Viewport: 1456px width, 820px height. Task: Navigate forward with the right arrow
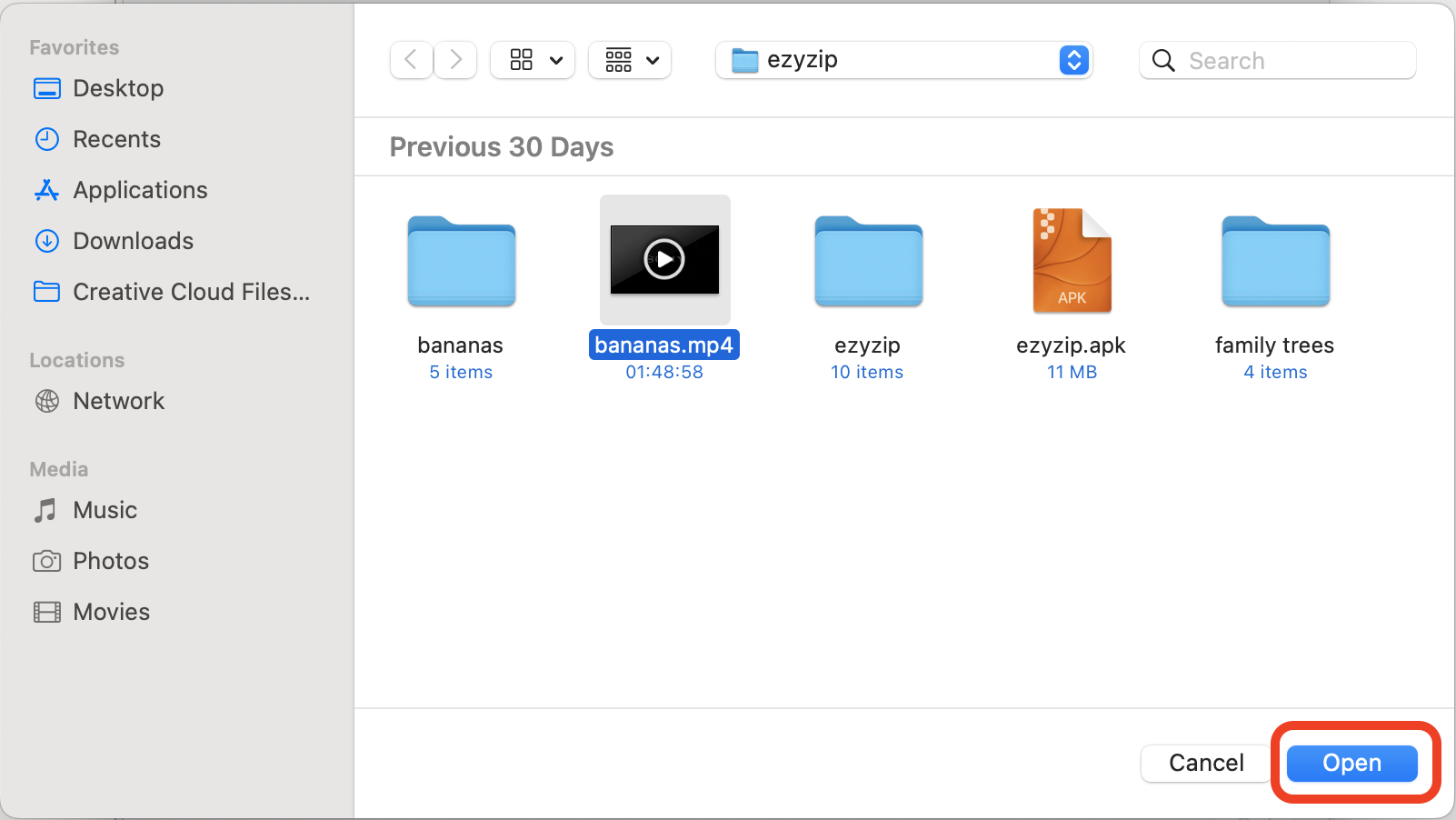455,60
